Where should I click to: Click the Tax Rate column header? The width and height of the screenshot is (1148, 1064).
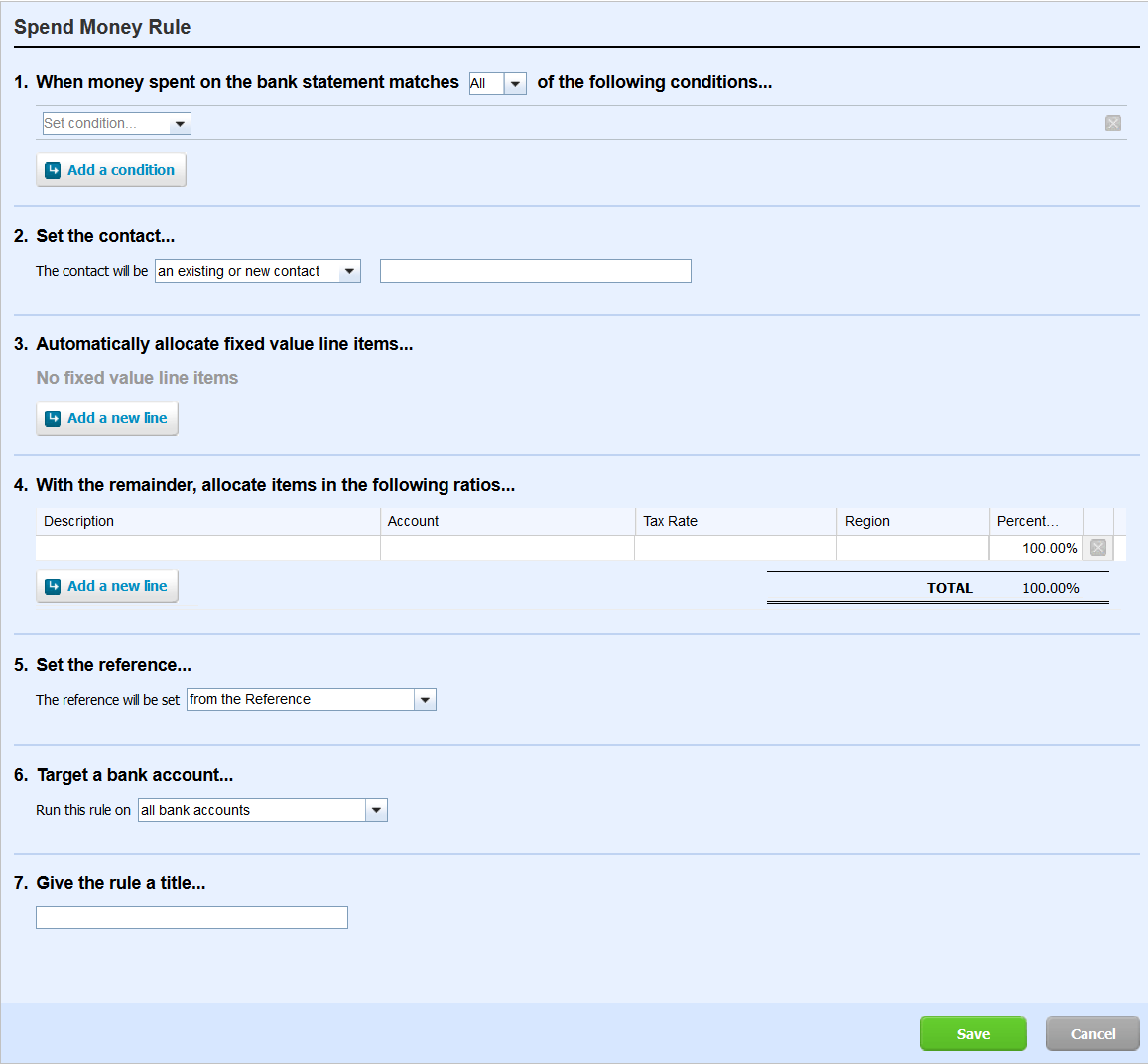[x=736, y=521]
